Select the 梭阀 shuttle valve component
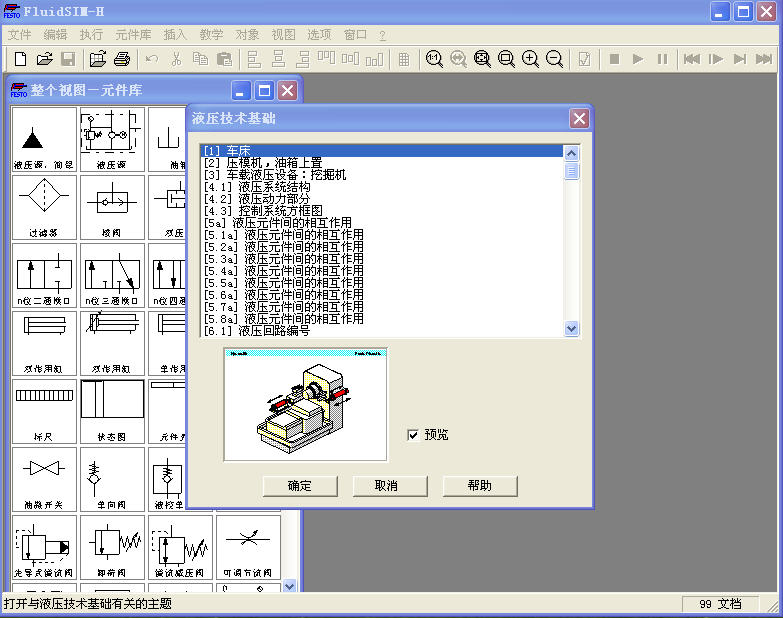 pos(112,207)
